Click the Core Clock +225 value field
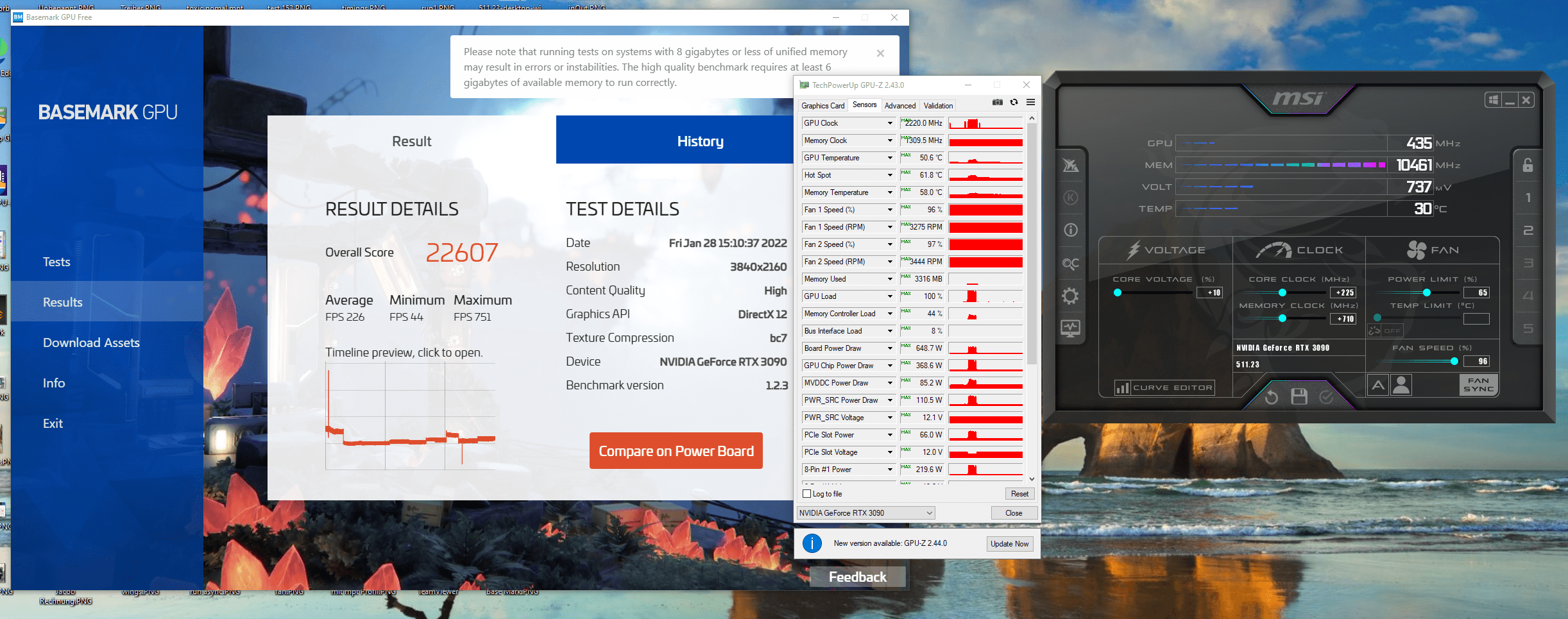The image size is (1568, 619). 1343,293
